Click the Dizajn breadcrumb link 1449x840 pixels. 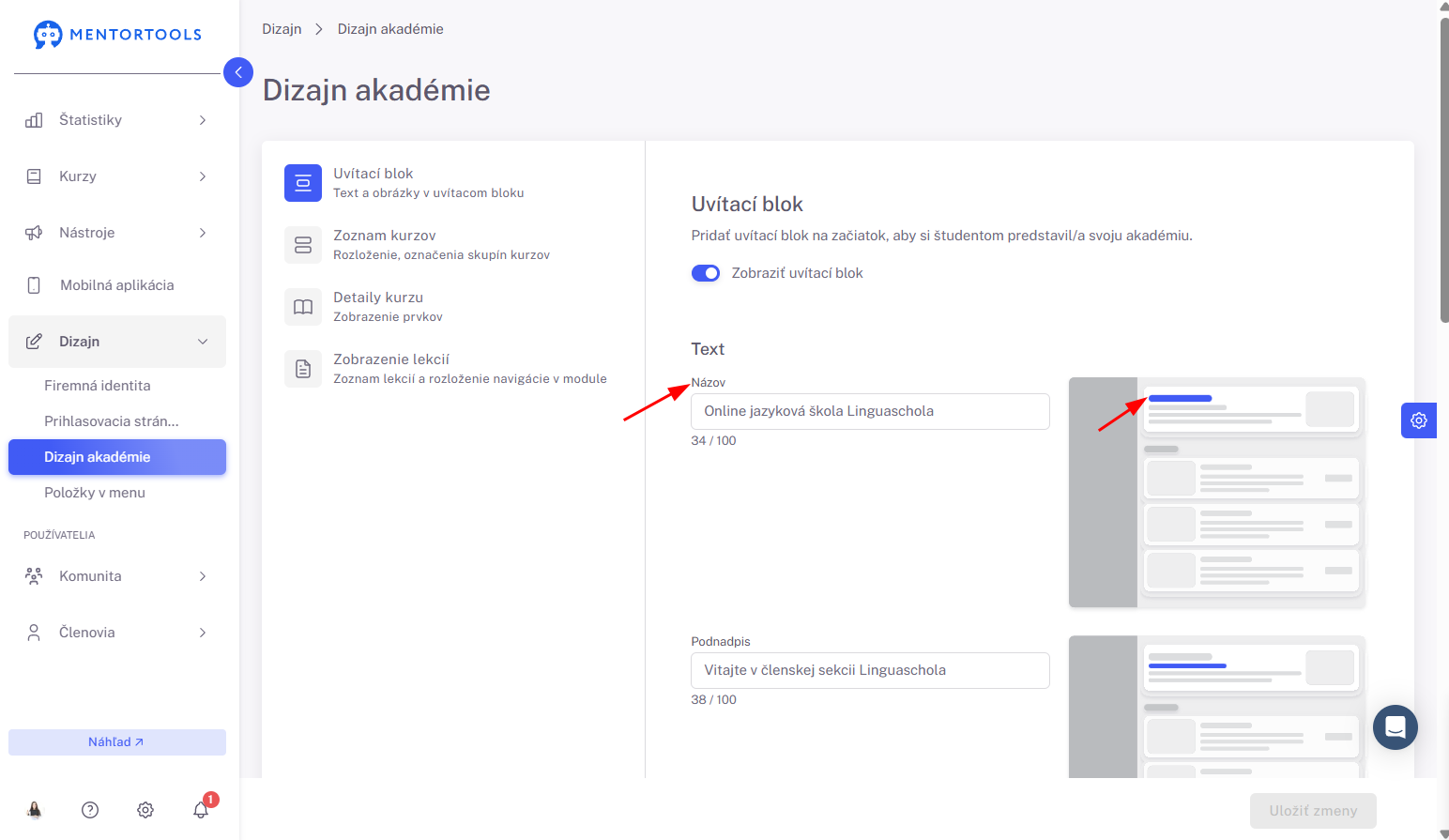[x=282, y=29]
